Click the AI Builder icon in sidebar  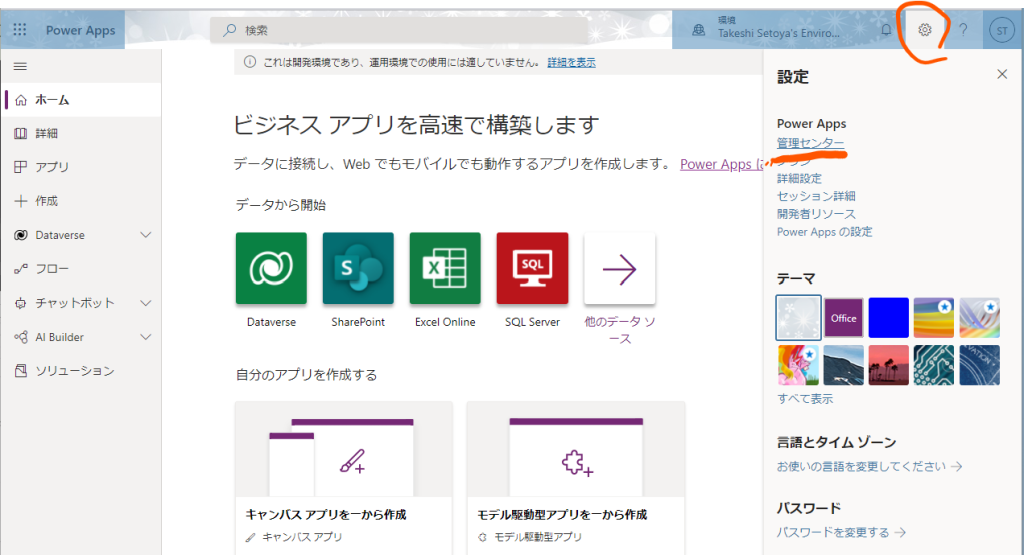tap(21, 337)
